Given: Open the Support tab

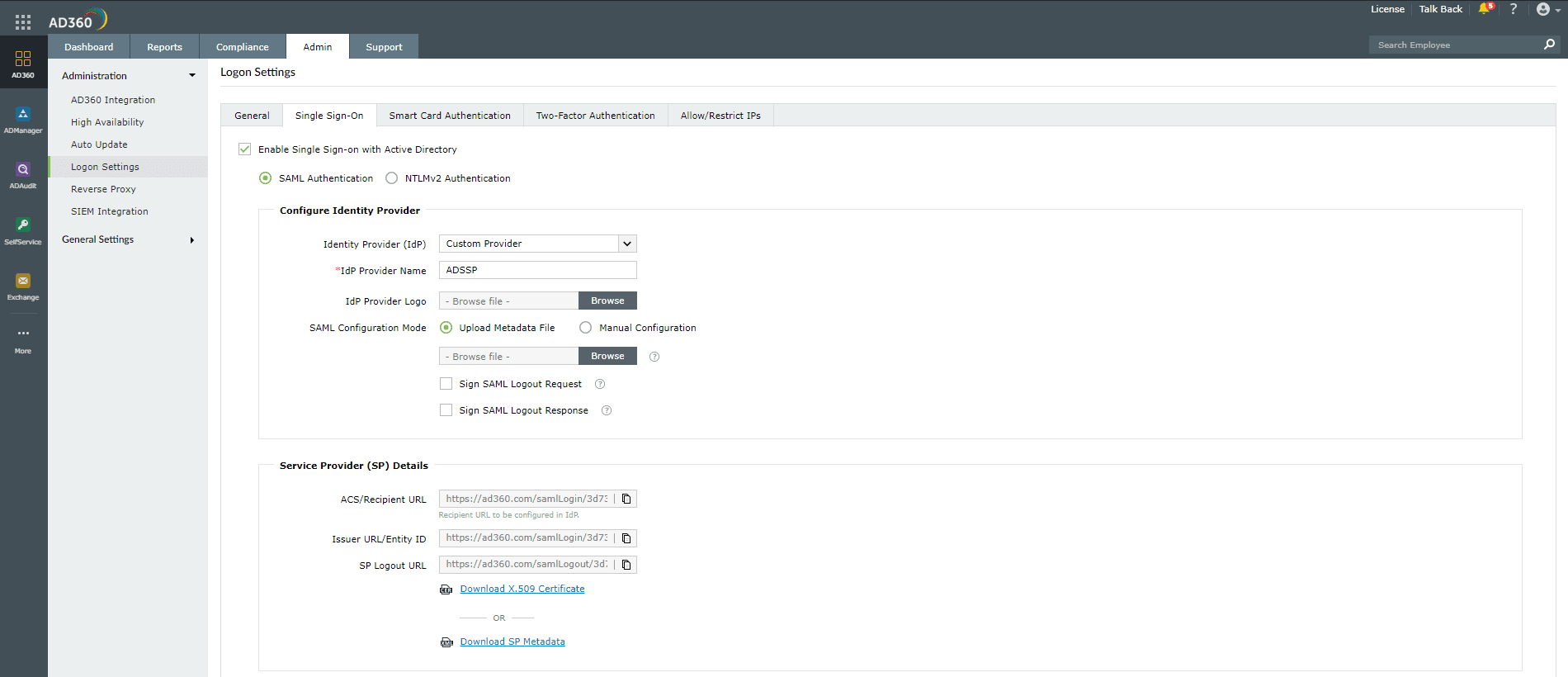Looking at the screenshot, I should [385, 46].
